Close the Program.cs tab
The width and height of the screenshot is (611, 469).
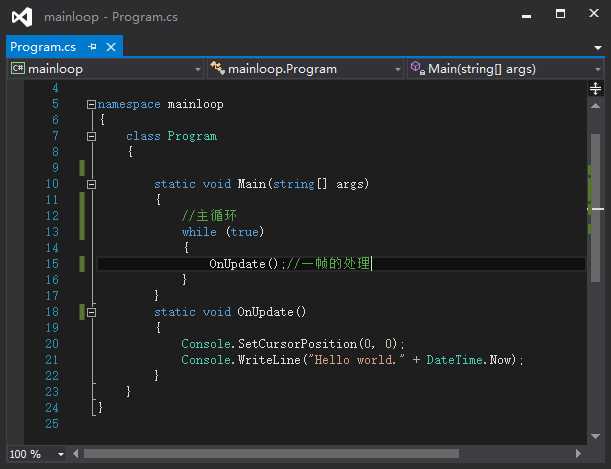click(111, 47)
